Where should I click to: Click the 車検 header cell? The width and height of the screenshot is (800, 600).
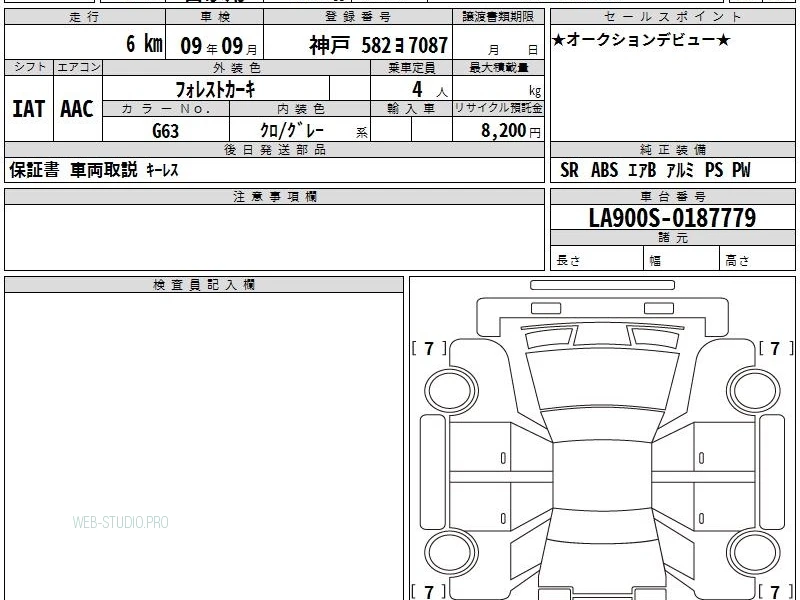215,17
